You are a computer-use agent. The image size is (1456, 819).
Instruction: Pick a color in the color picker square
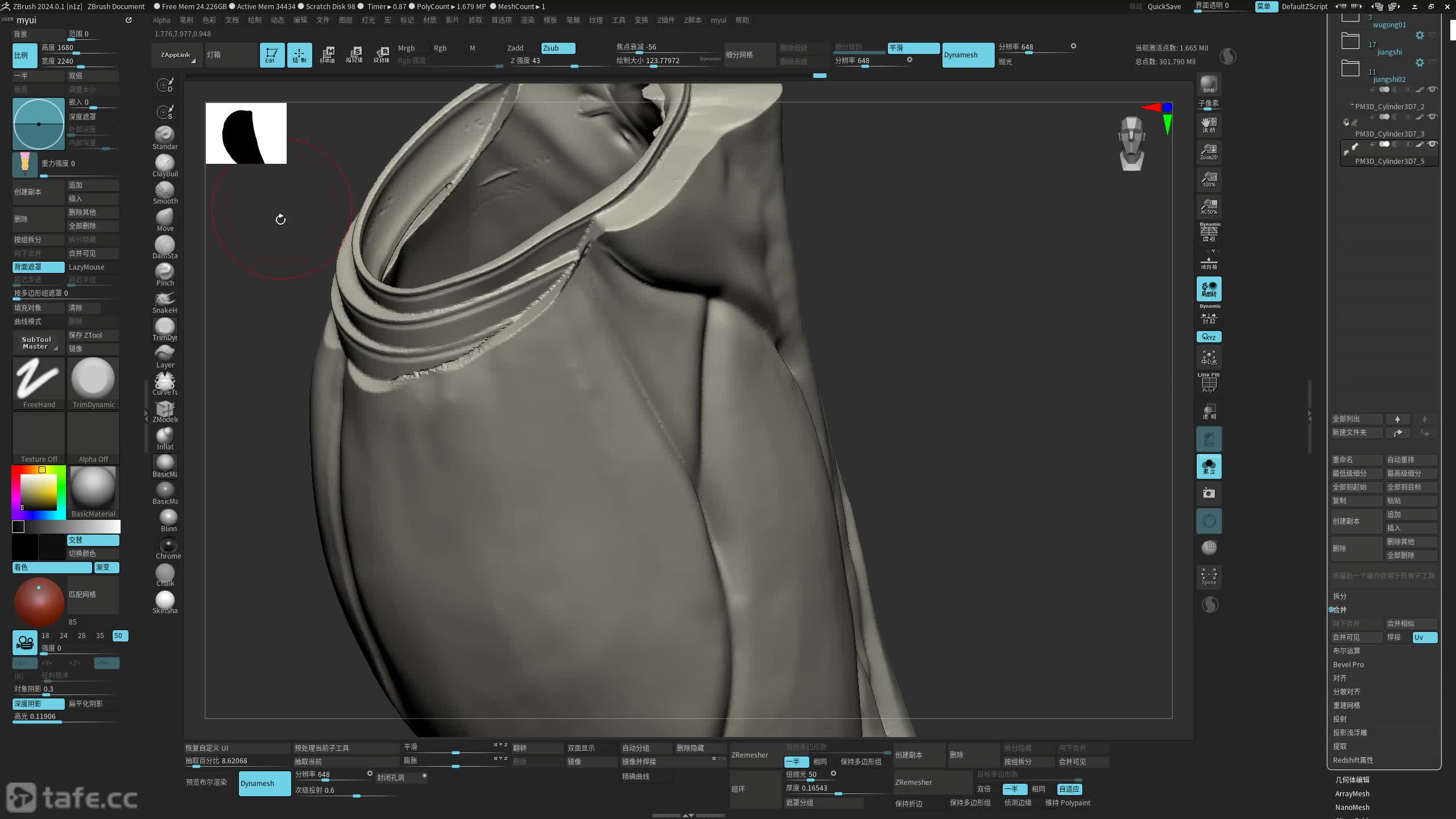point(39,492)
